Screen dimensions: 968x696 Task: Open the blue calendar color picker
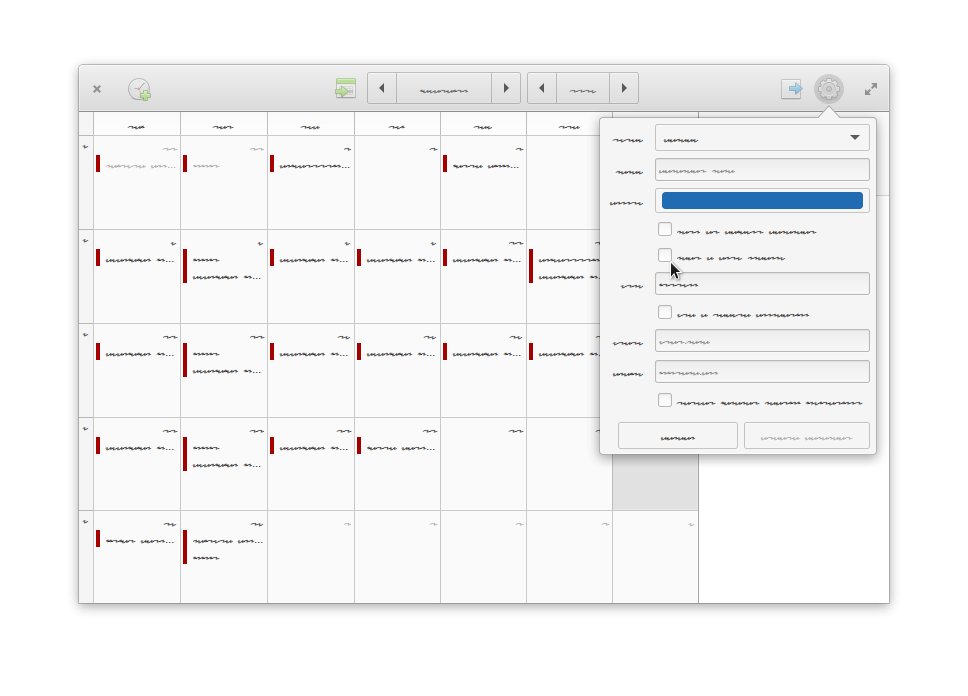click(x=762, y=201)
